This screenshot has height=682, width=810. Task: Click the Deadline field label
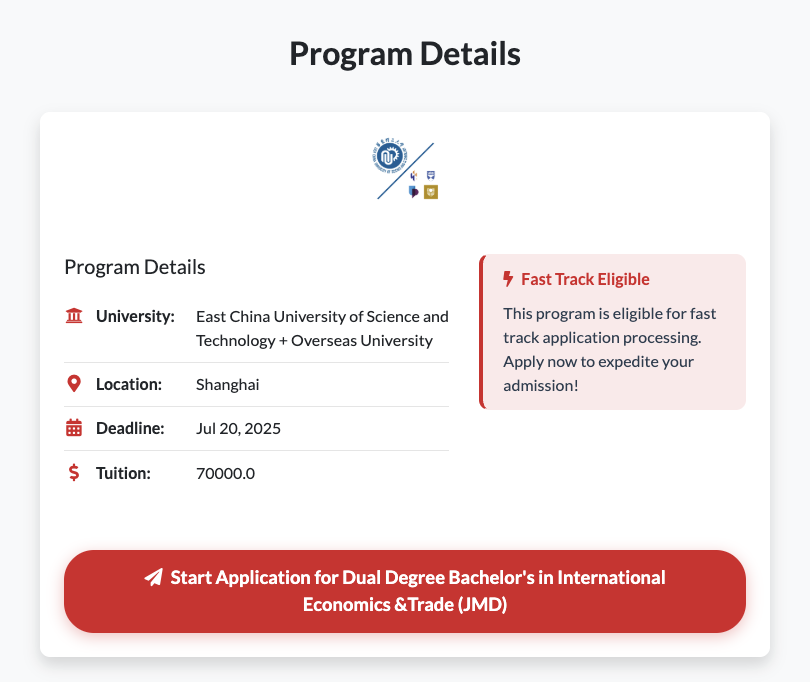click(x=130, y=429)
